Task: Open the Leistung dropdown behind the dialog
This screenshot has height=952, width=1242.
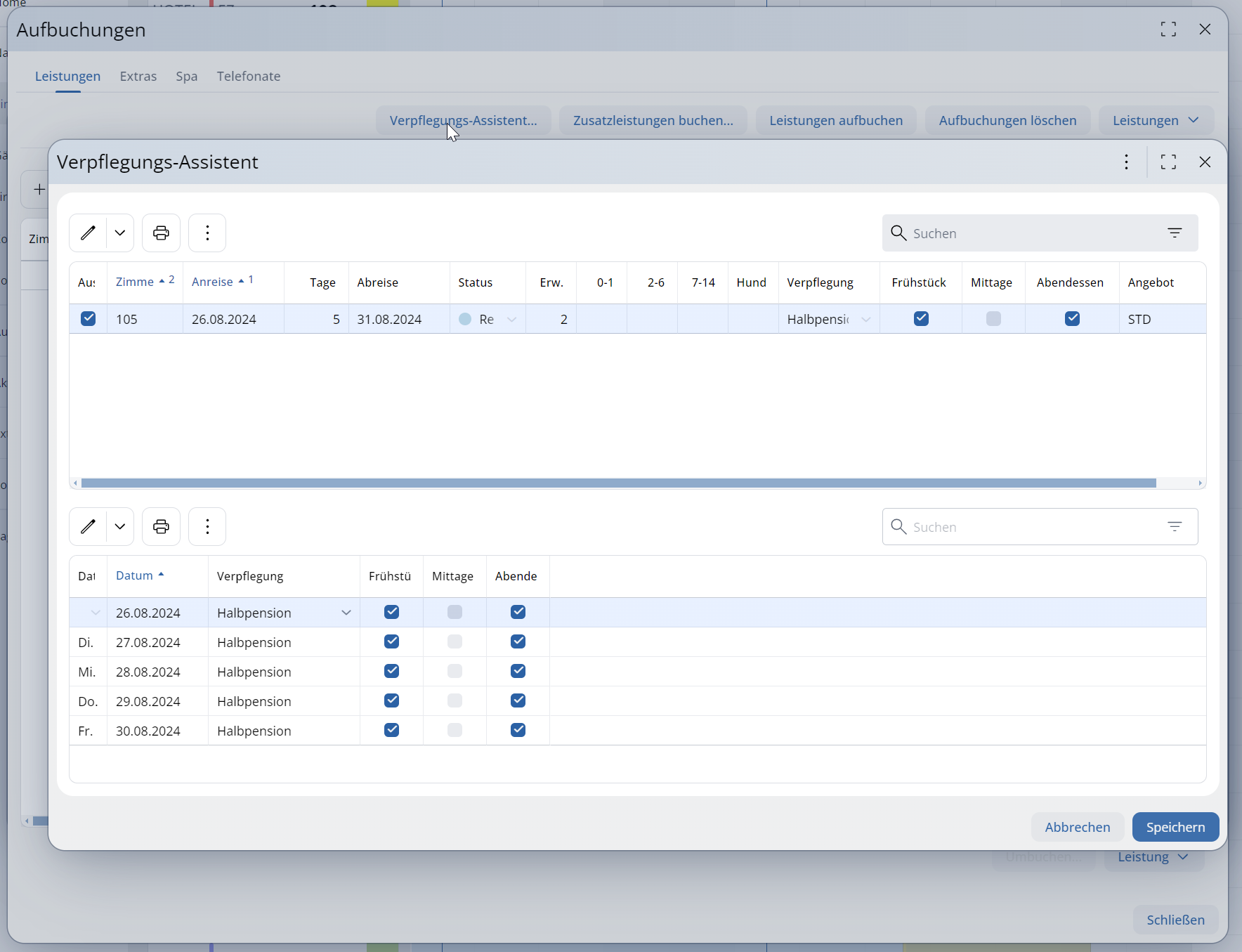Action: (x=1153, y=857)
